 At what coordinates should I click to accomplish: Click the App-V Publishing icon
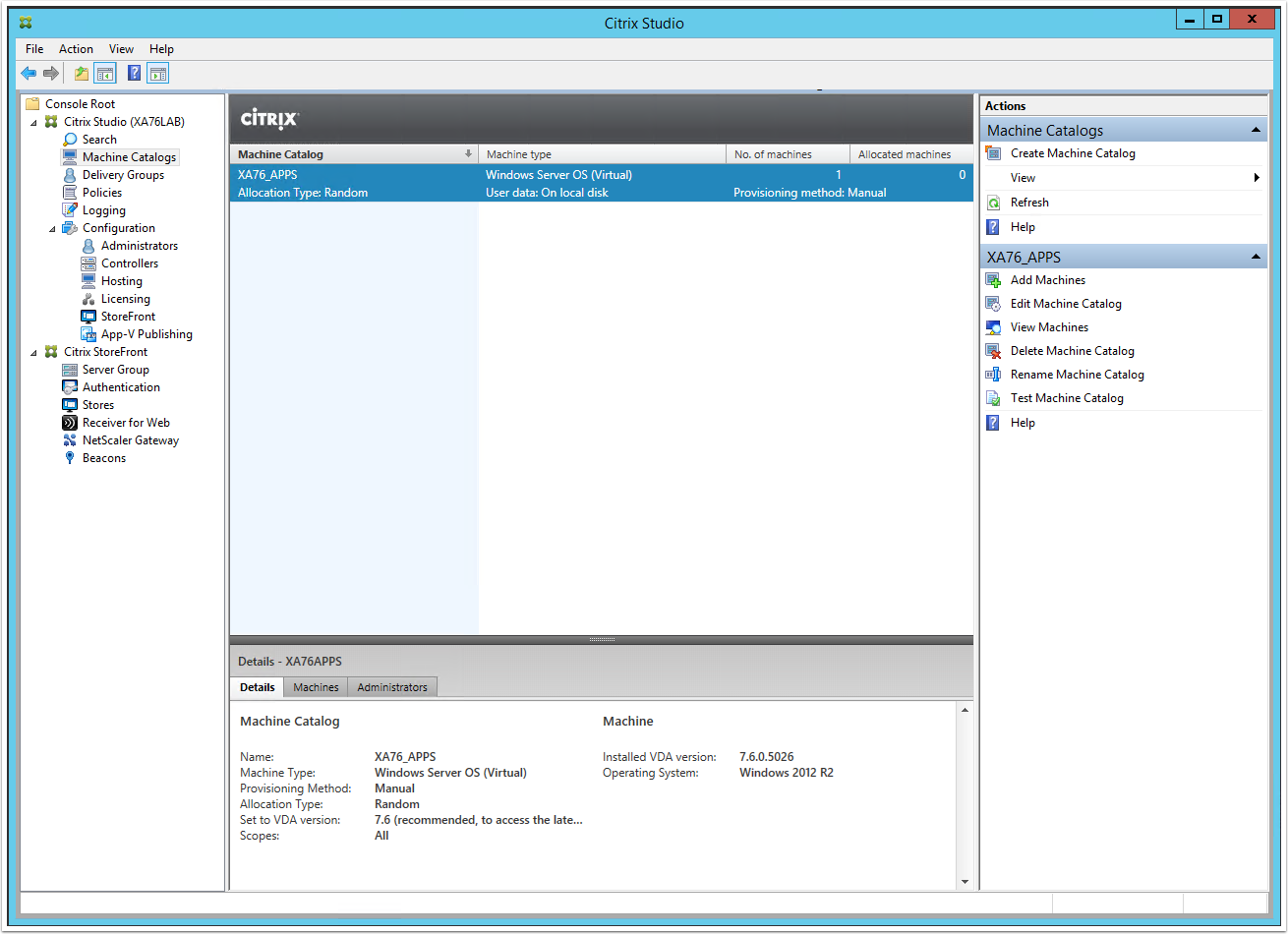click(88, 334)
